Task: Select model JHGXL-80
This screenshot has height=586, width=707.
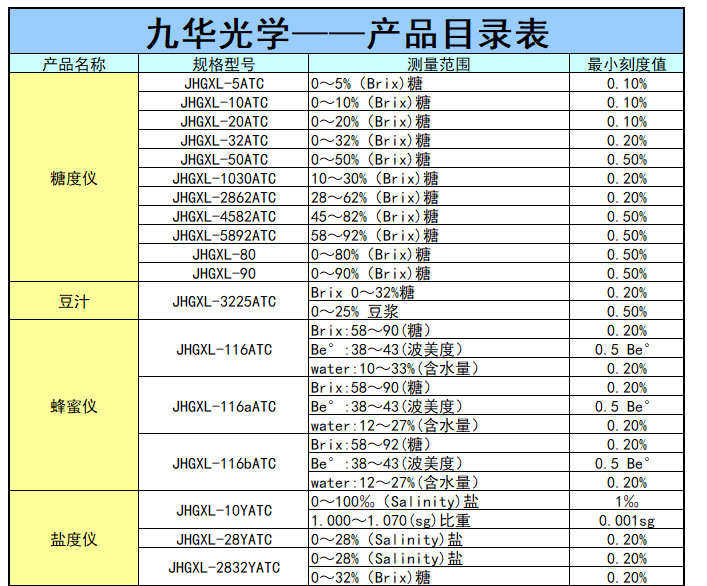Action: (x=224, y=255)
